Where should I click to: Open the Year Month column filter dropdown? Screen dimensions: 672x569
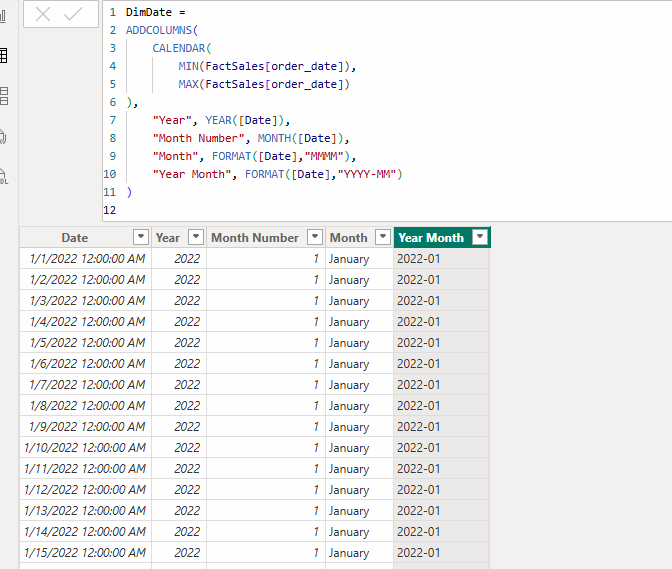[480, 237]
